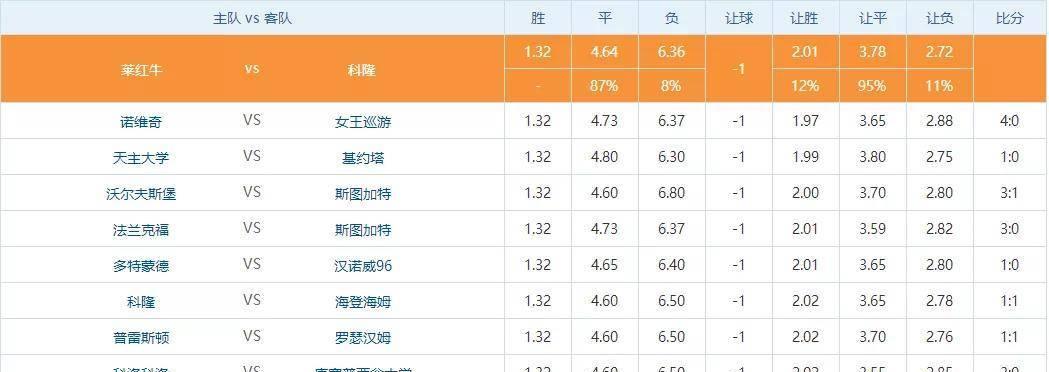Open the 科隆 away team in orange row
Viewport: 1049px width, 372px height.
point(361,69)
